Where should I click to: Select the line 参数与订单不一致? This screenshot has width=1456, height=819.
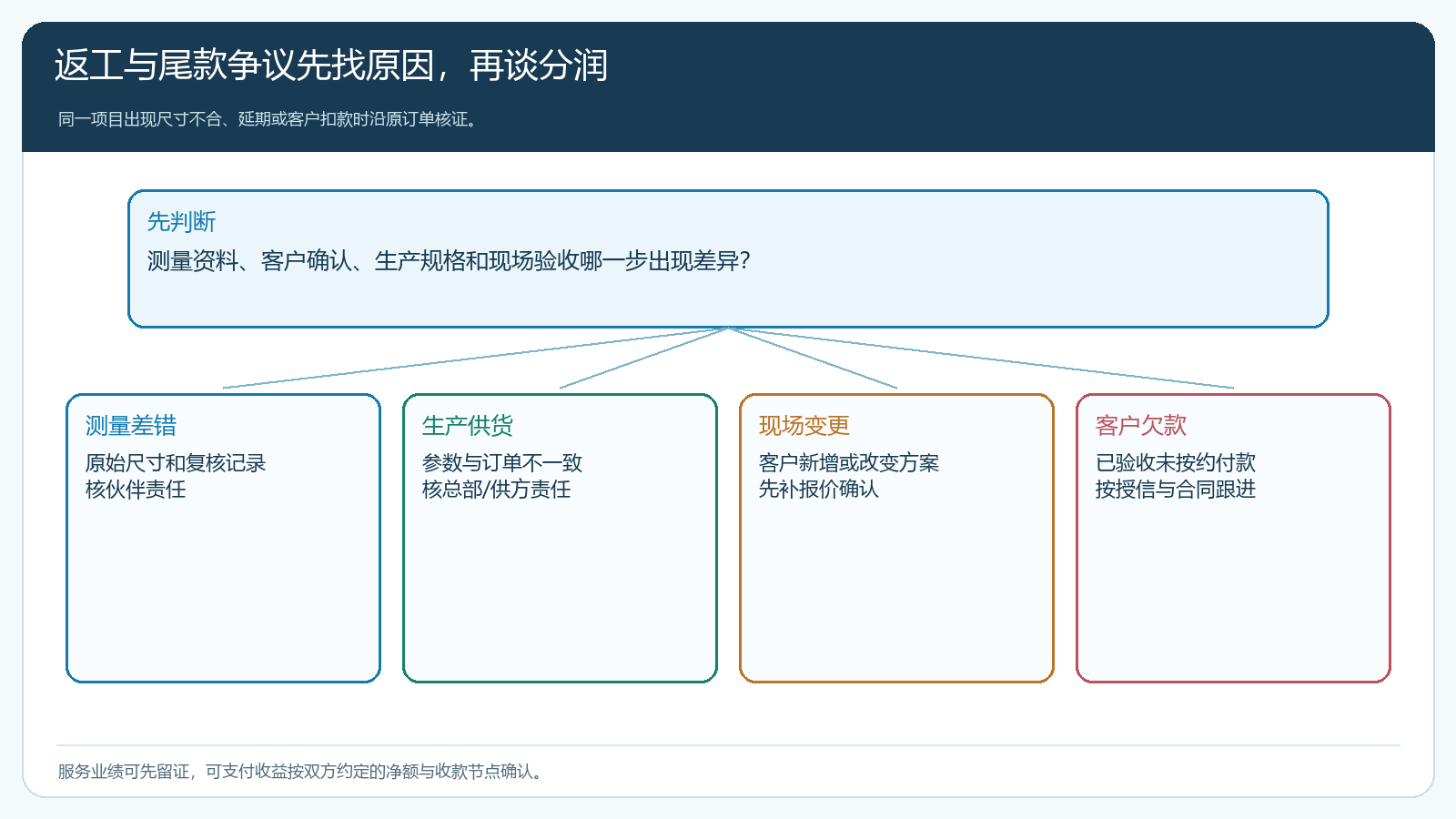502,463
